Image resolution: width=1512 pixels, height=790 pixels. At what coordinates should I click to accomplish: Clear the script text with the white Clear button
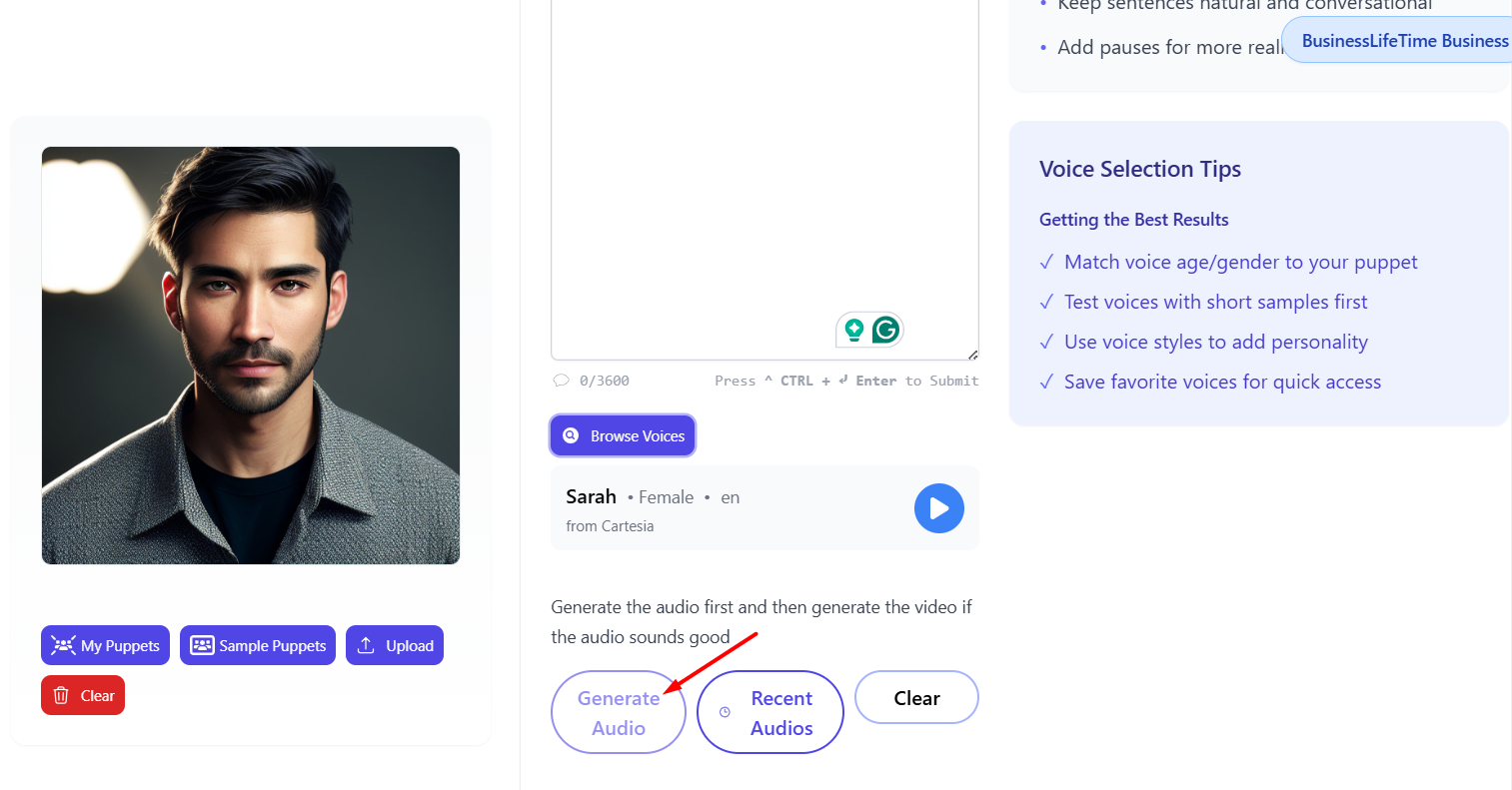[916, 697]
